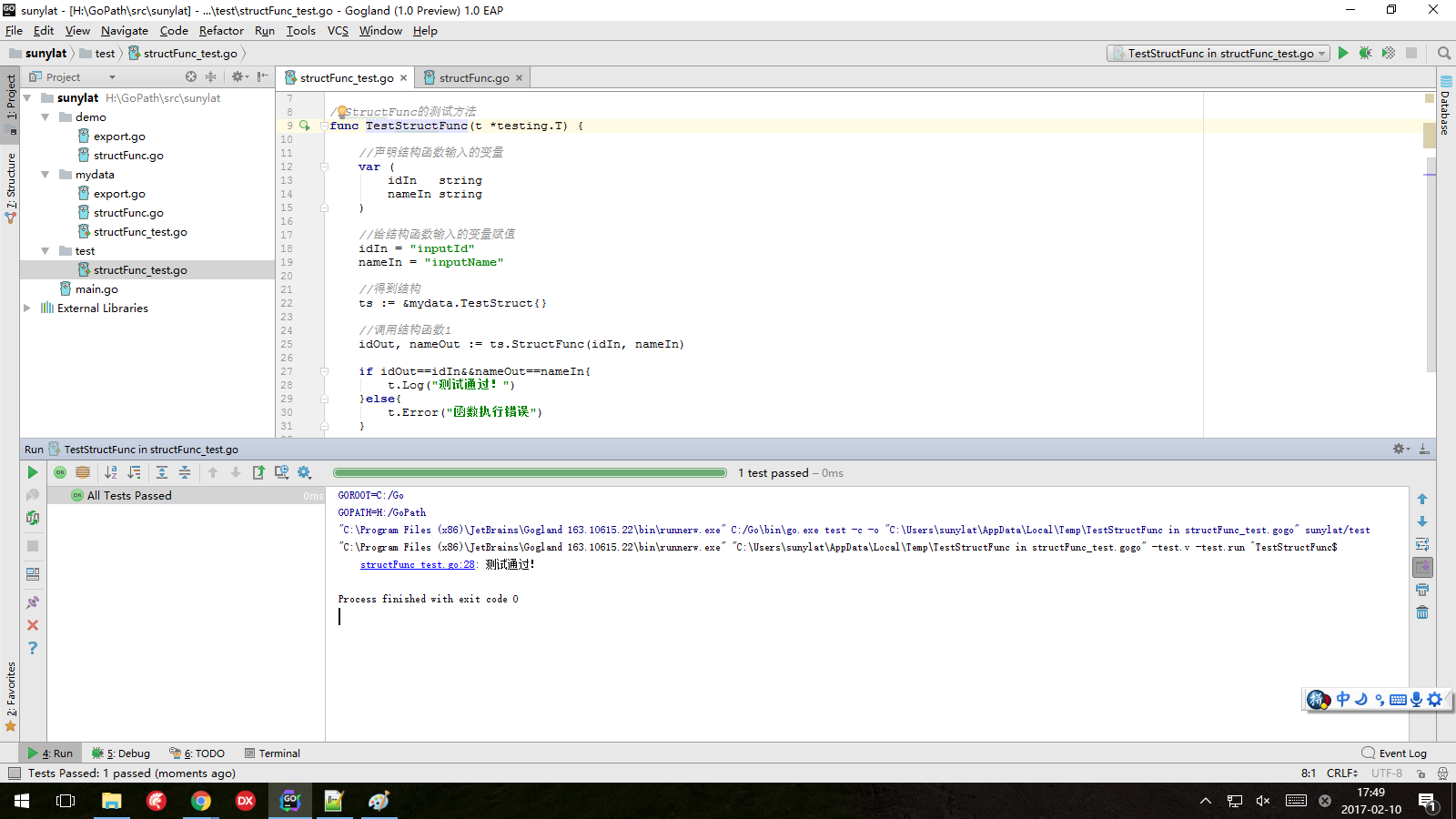Viewport: 1456px width, 819px height.
Task: Hide the Run tool window
Action: point(1424,449)
